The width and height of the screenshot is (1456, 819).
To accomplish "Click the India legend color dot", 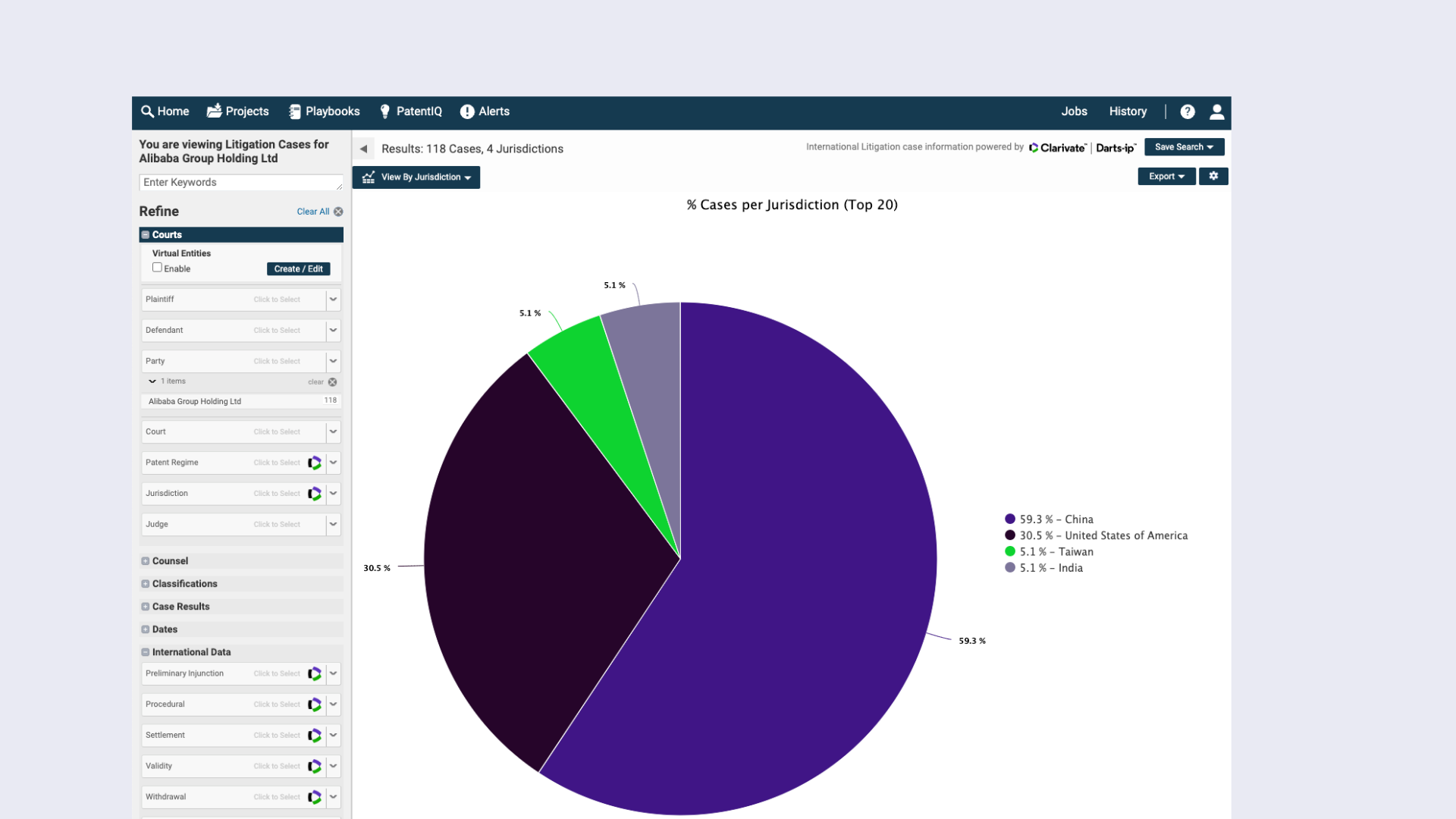I will [x=1010, y=567].
